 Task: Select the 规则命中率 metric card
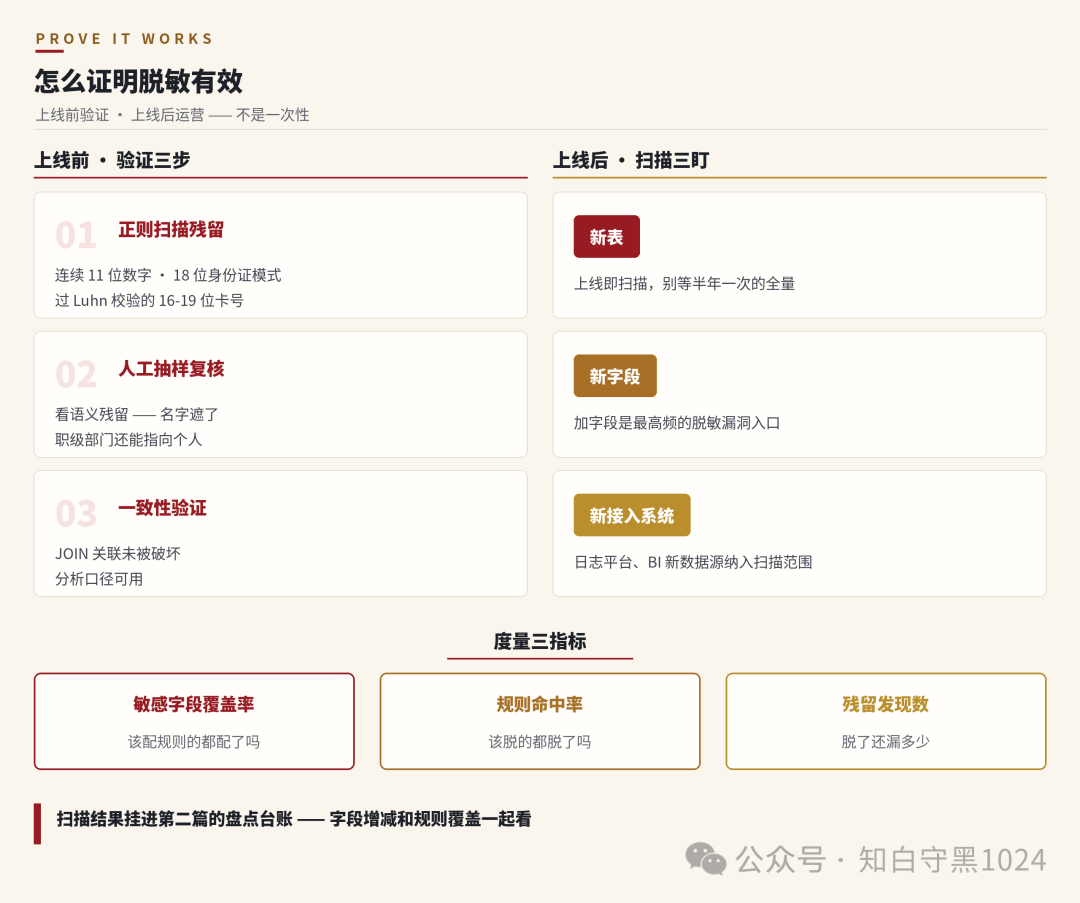(x=540, y=721)
